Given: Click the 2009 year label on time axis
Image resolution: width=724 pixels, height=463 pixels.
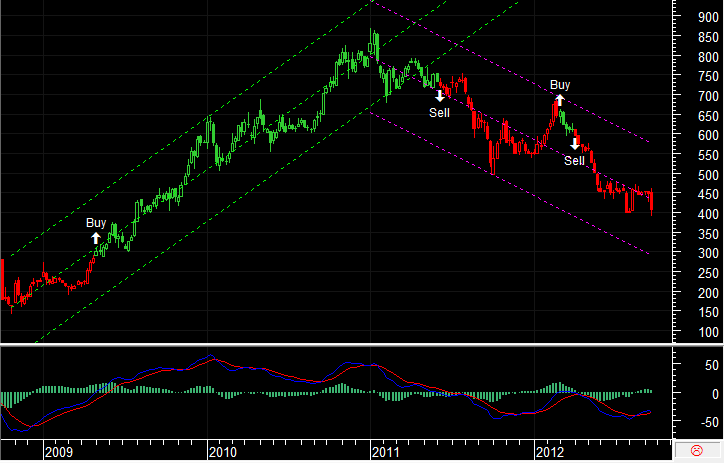Looking at the screenshot, I should [x=59, y=452].
